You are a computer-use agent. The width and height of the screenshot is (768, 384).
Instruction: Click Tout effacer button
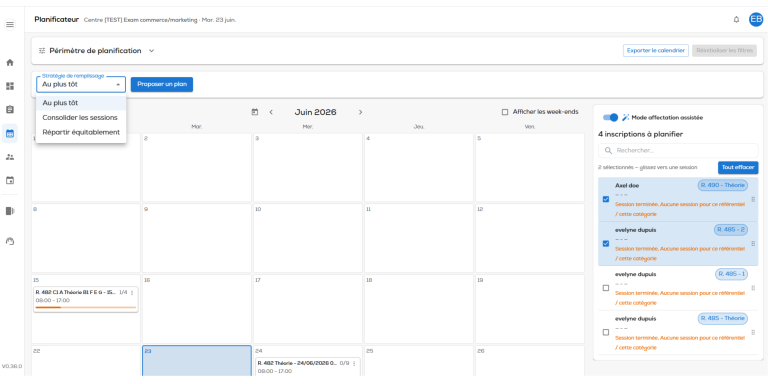pos(738,168)
